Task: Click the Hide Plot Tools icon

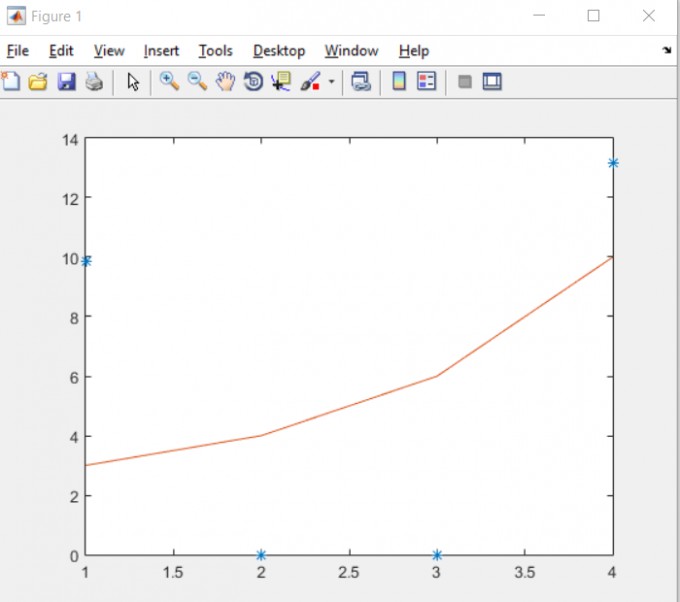Action: 464,82
